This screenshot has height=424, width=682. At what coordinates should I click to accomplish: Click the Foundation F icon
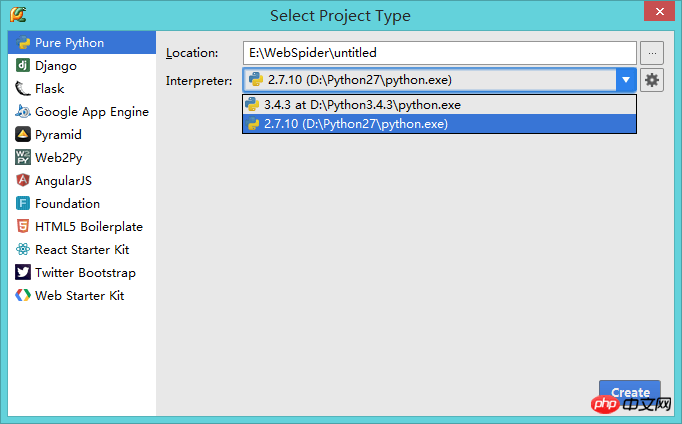[23, 203]
